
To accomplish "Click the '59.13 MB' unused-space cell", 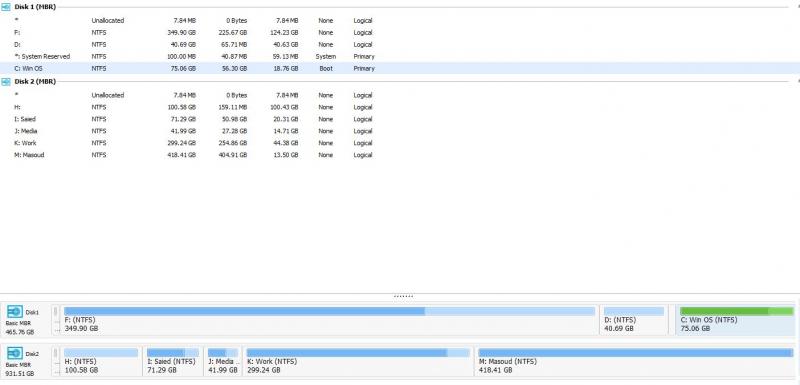I will click(x=285, y=57).
